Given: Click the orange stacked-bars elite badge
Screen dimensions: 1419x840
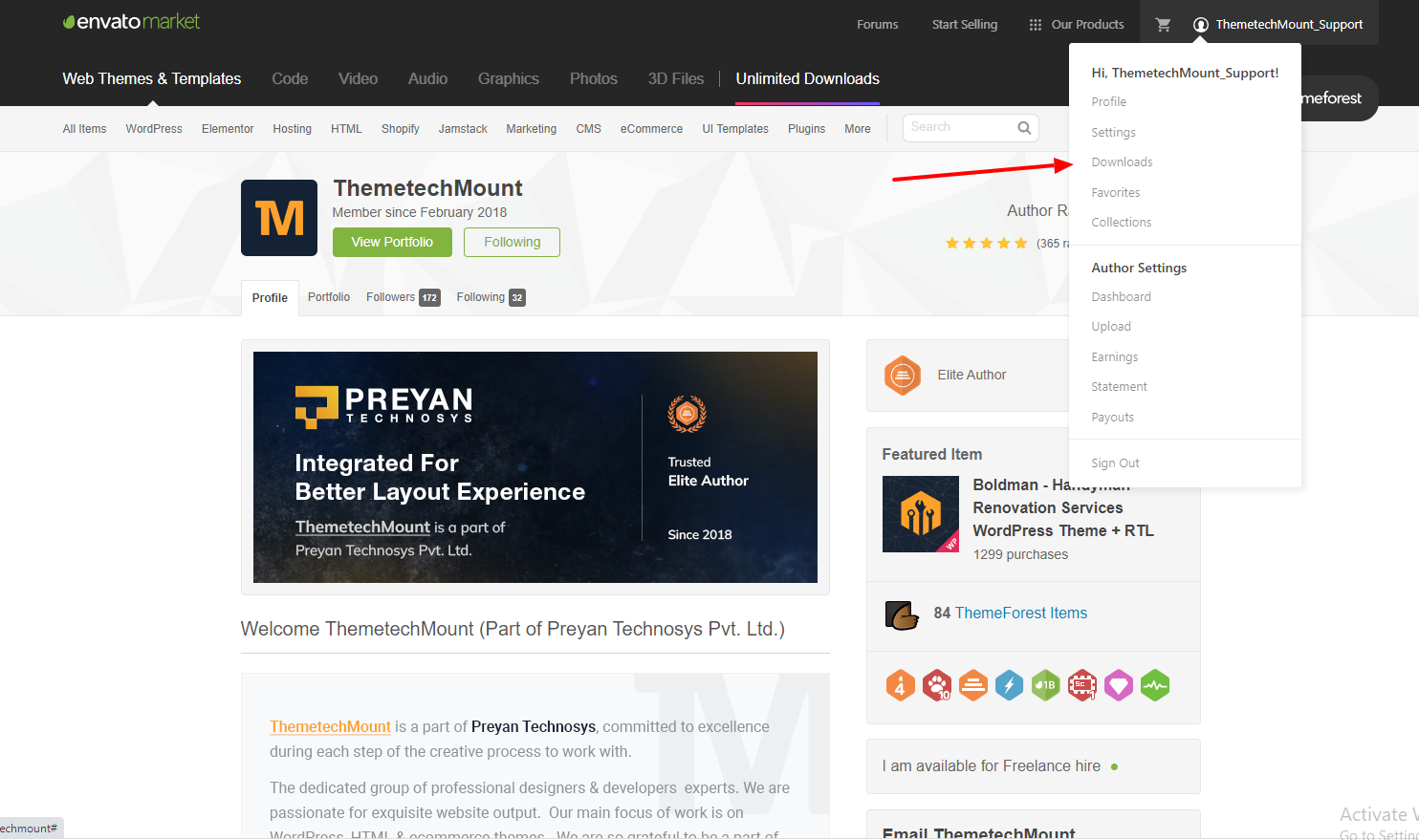Looking at the screenshot, I should [x=973, y=685].
